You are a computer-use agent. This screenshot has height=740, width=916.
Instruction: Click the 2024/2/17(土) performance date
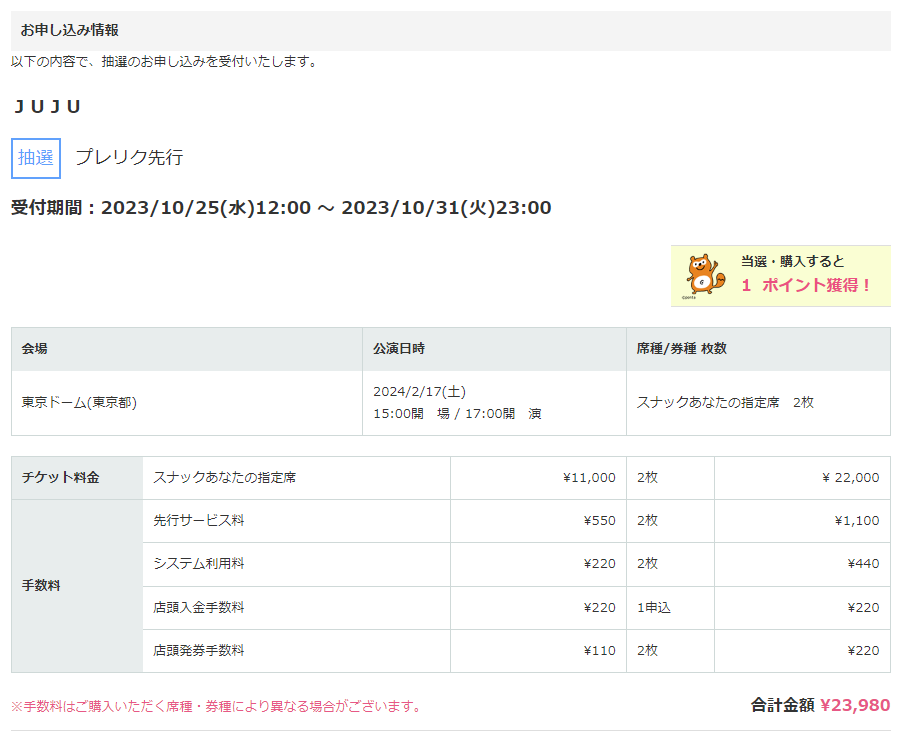(419, 392)
